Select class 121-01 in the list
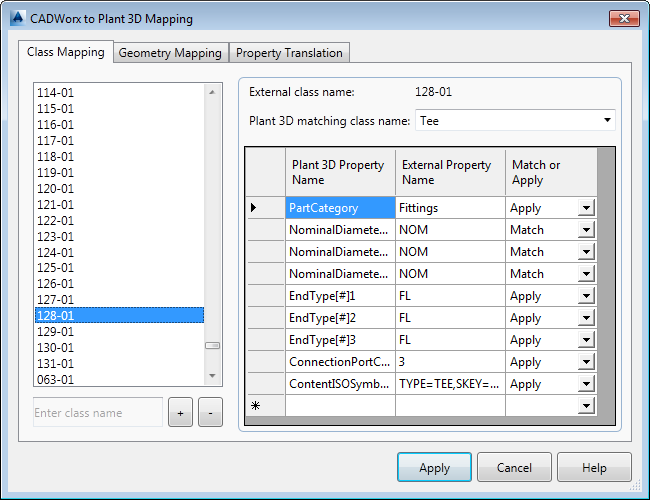Screen dimensions: 650x500 pos(119,204)
